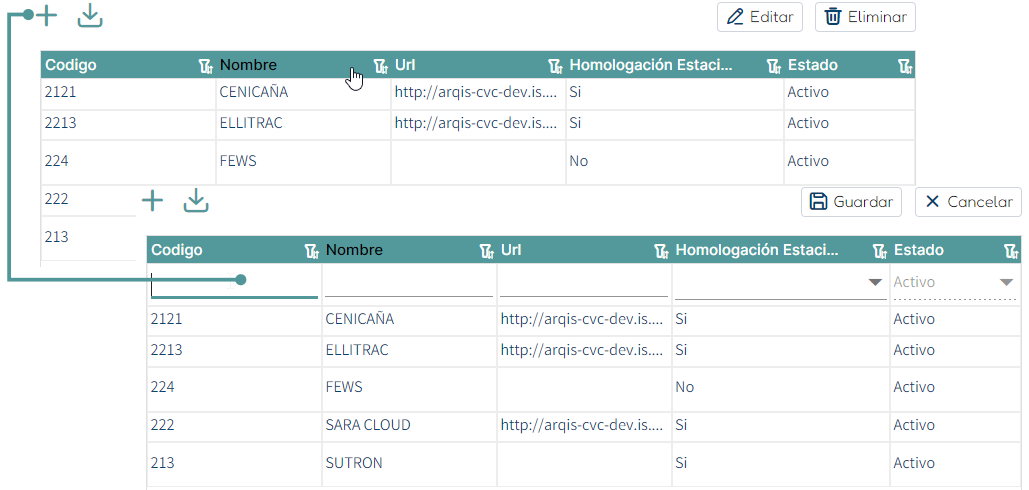Click the lower download/export icon

click(x=196, y=201)
